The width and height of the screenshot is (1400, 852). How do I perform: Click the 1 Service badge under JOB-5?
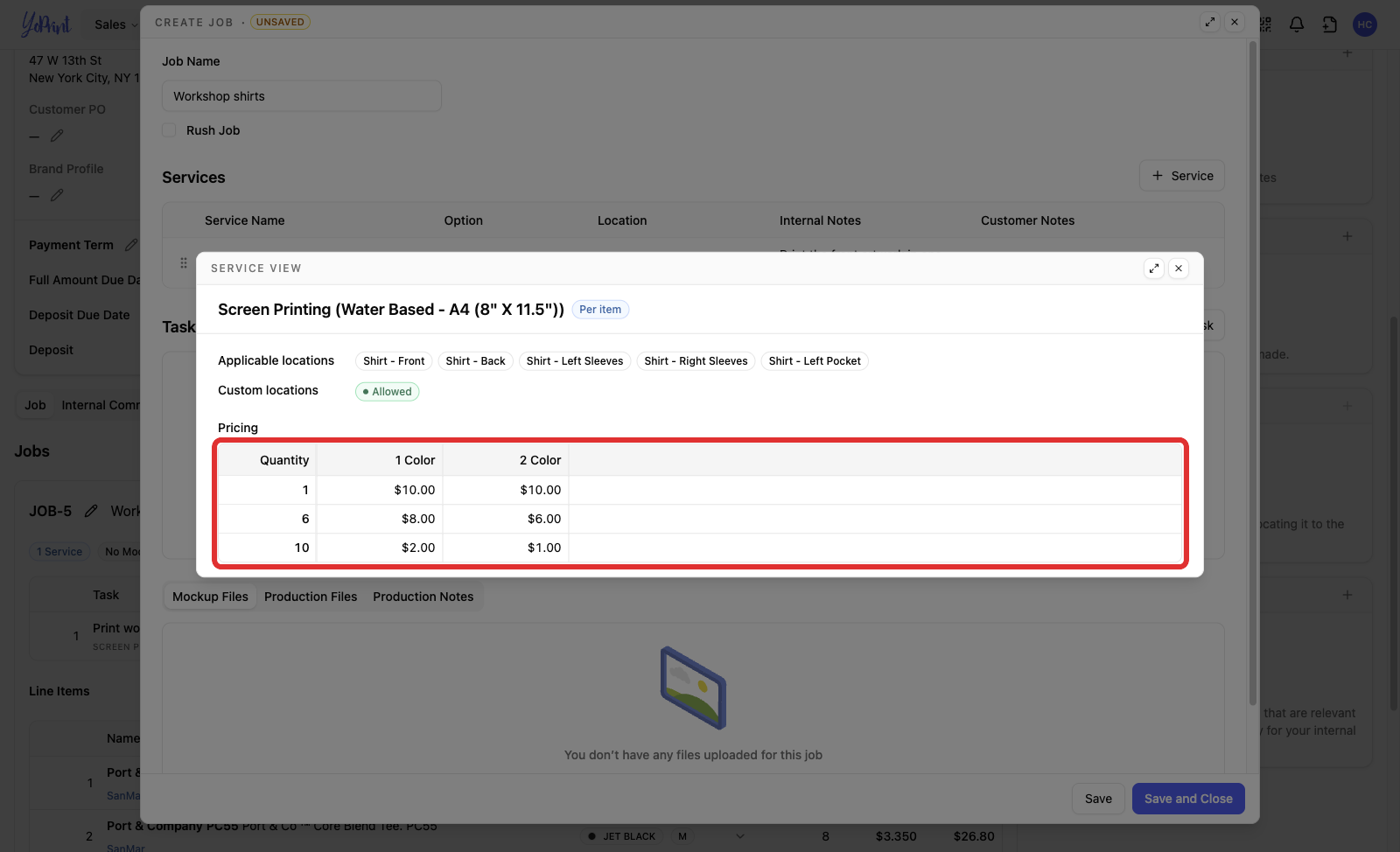[59, 552]
